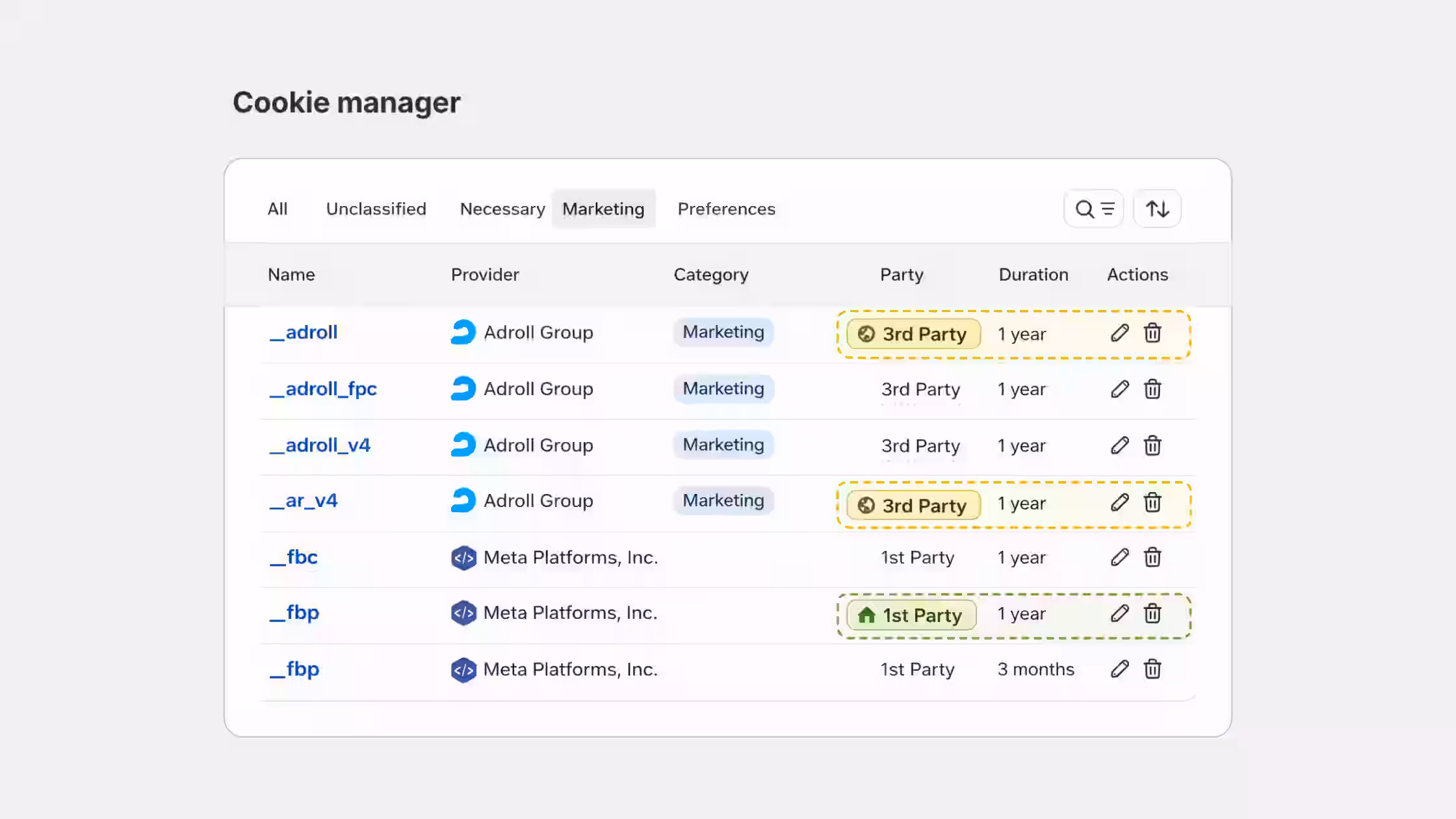Delete the _adroll cookie

1152,333
